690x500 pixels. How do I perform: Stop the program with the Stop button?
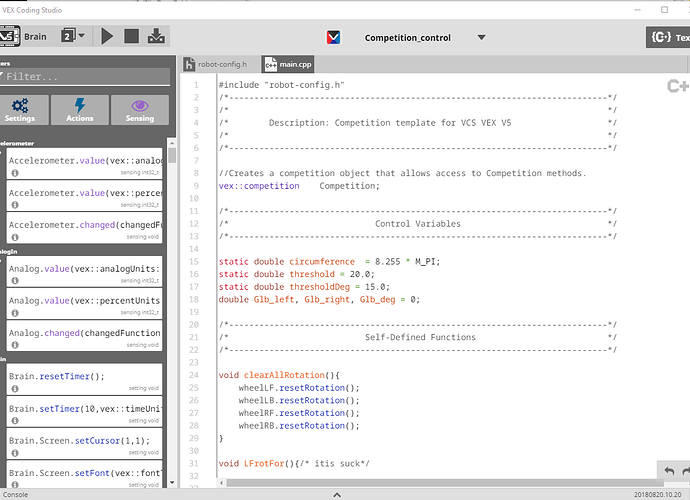coord(132,36)
